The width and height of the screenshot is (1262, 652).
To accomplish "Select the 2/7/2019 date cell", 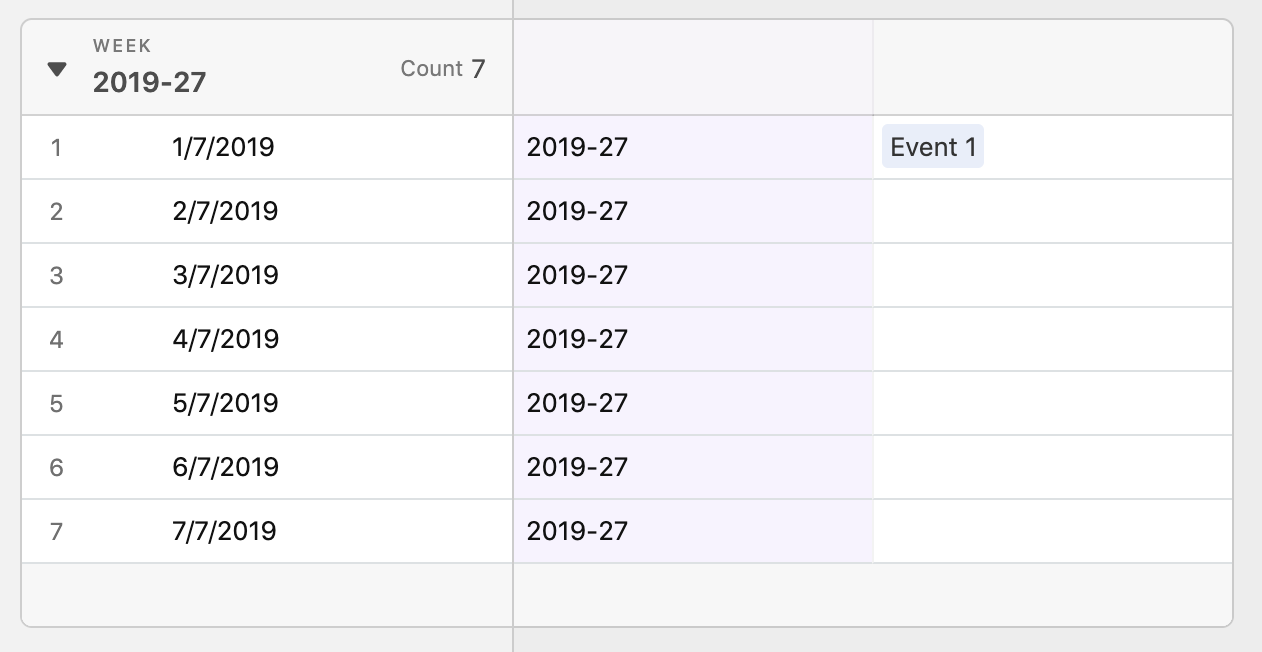I will (267, 211).
